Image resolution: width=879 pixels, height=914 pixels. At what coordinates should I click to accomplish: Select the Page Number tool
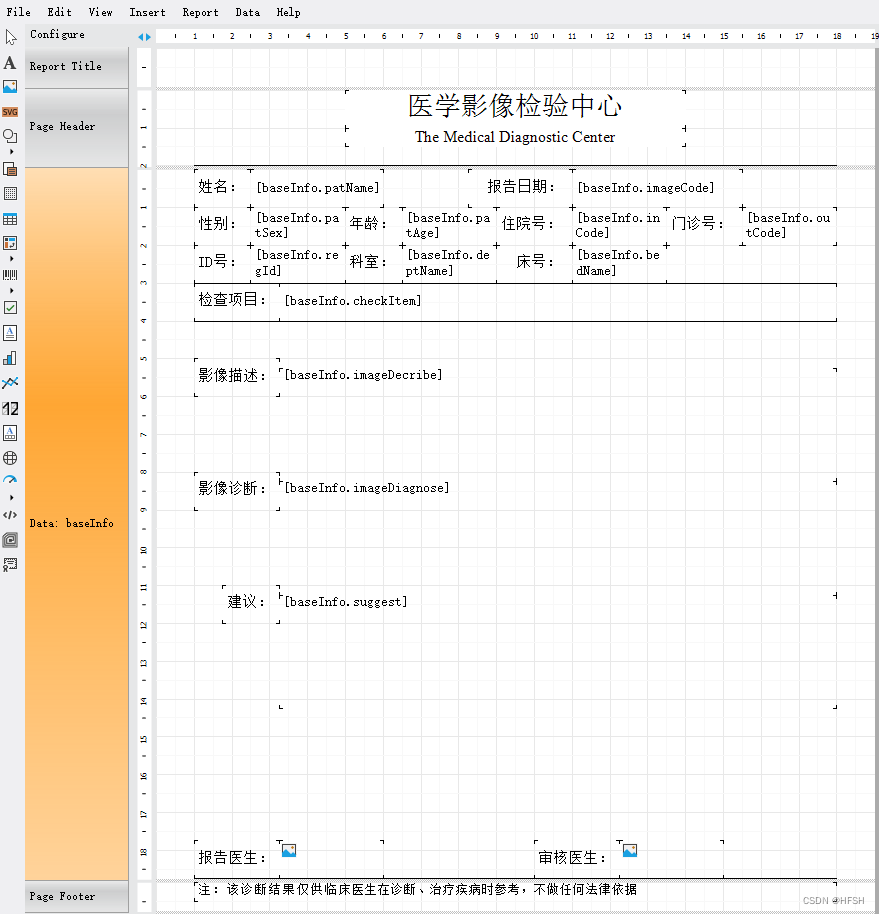pos(10,408)
